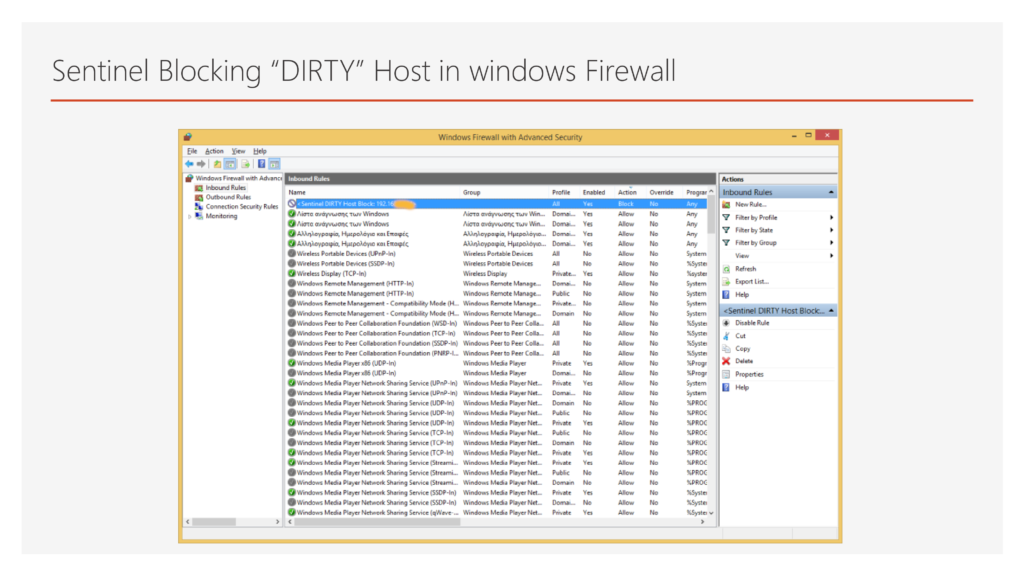Click the forward arrow in the toolbar

(201, 163)
